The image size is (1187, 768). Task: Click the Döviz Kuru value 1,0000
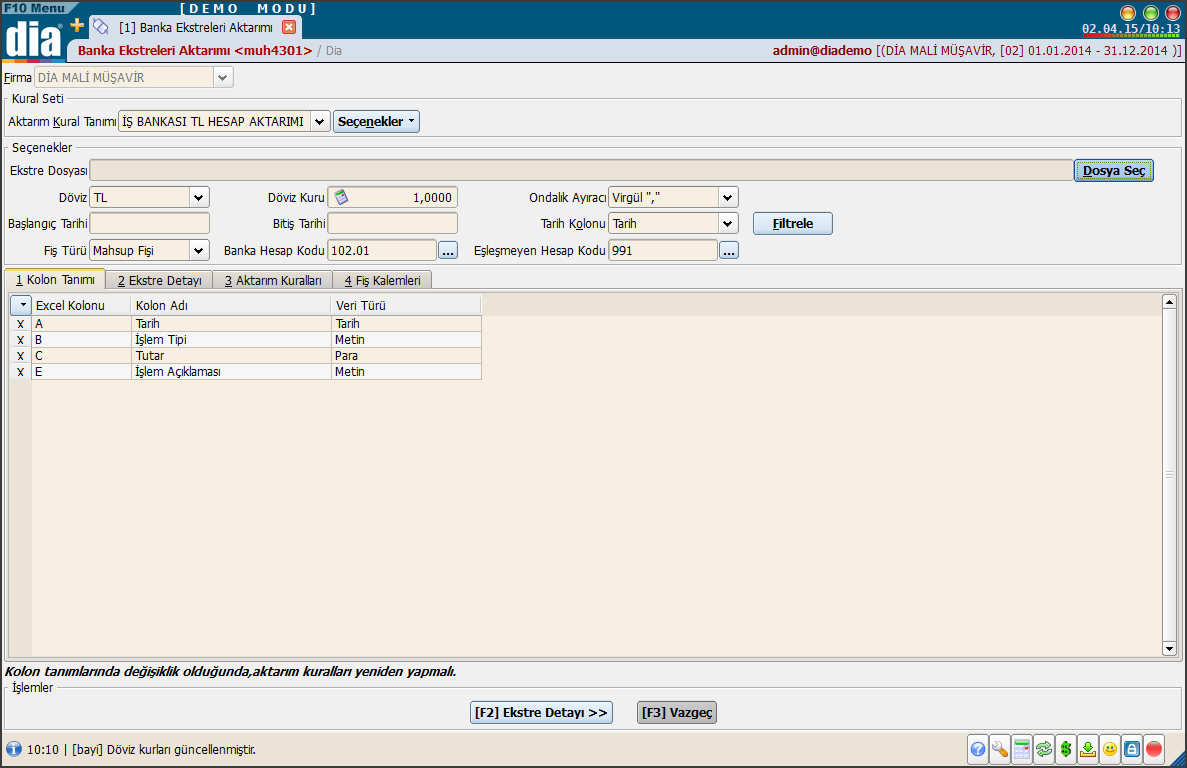(431, 197)
